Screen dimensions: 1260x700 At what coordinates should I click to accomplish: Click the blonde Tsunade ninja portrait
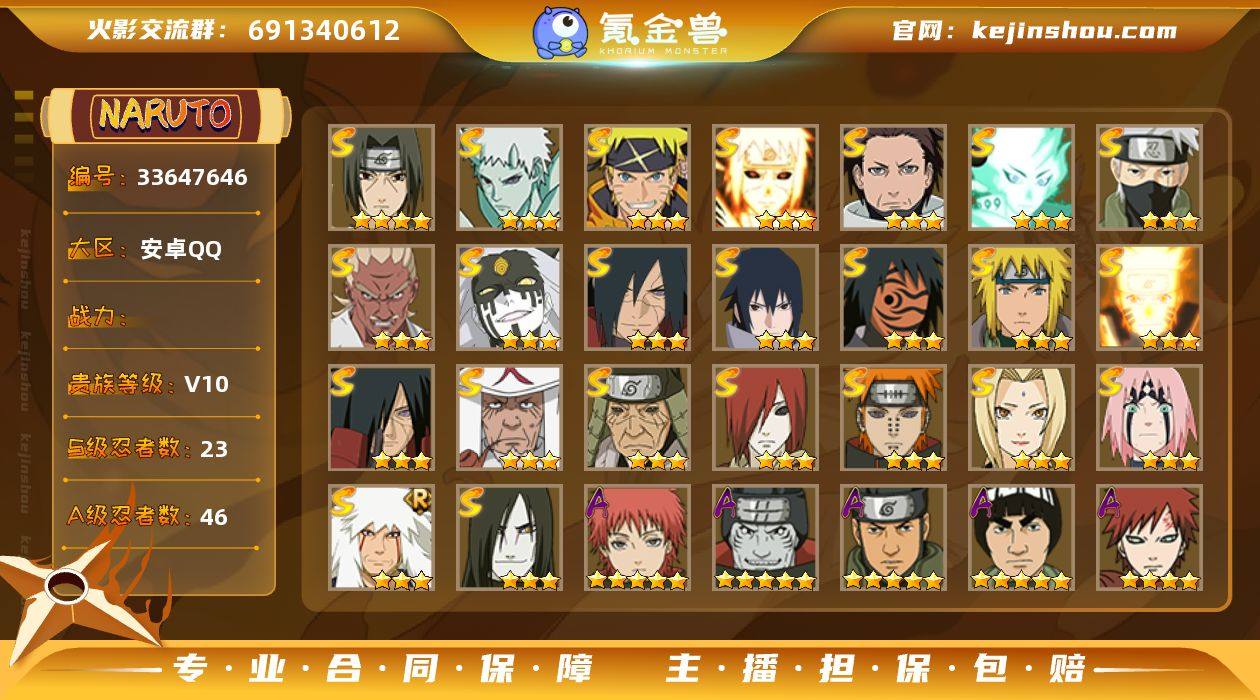(1021, 418)
